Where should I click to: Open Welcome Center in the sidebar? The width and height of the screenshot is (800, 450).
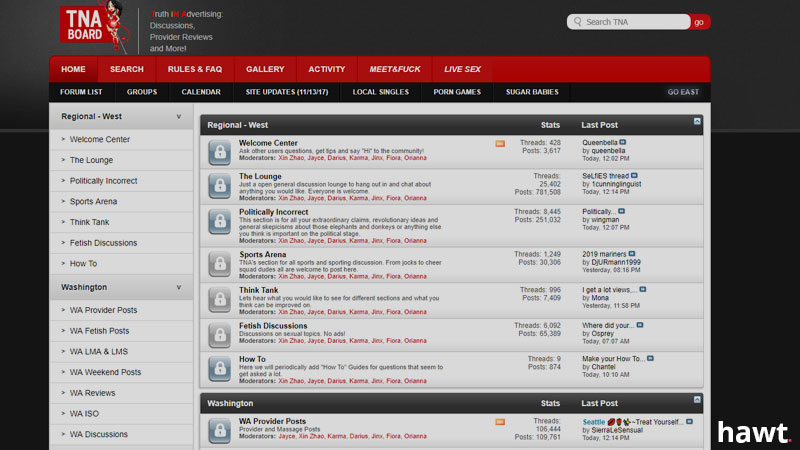(x=99, y=139)
